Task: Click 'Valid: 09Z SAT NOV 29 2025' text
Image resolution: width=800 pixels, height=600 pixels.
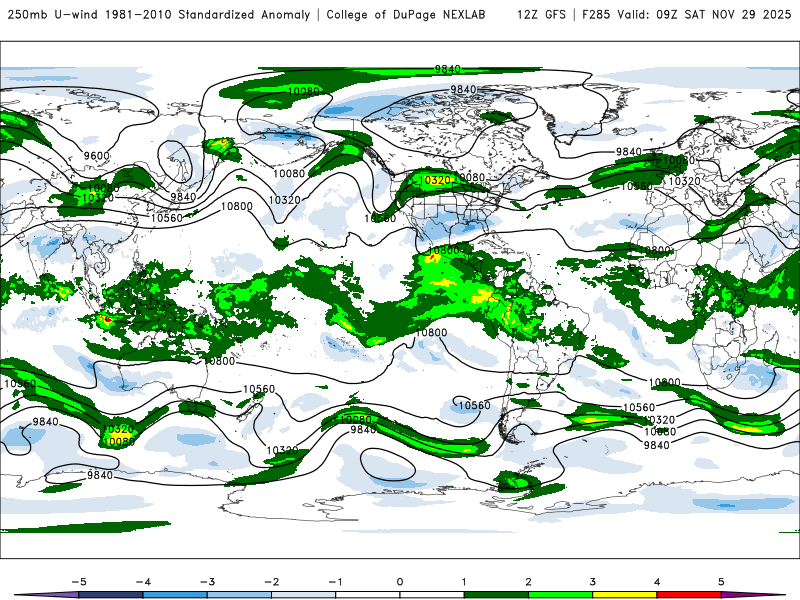Action: click(x=705, y=14)
